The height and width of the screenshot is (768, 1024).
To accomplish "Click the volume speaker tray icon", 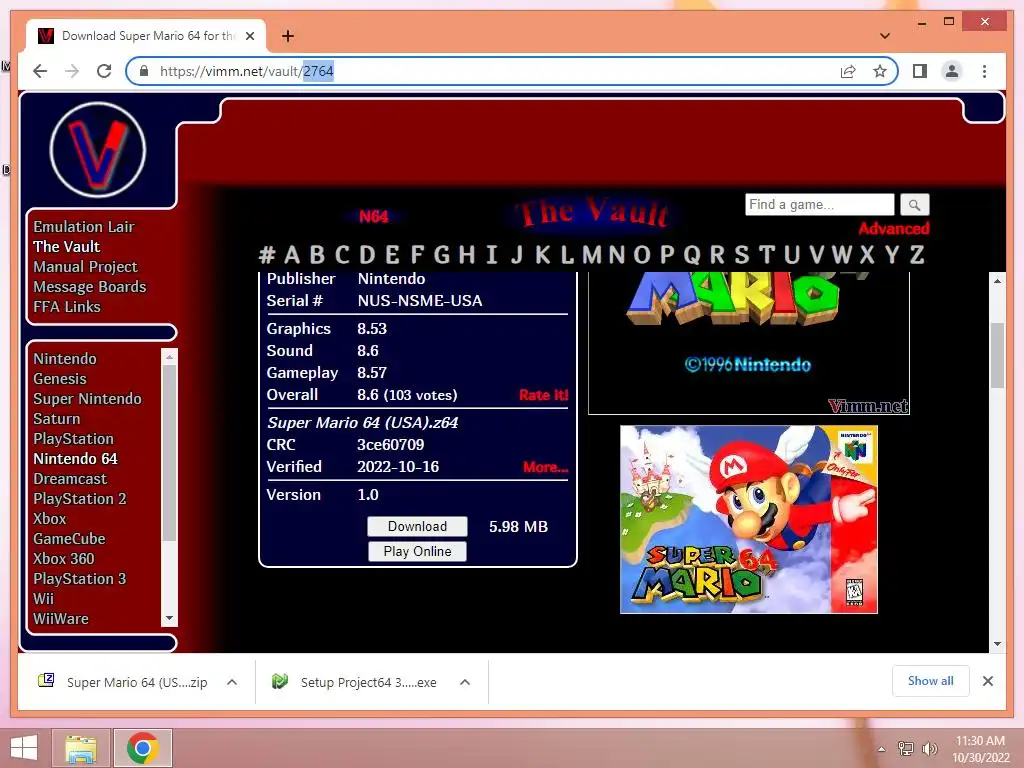I will pos(929,748).
